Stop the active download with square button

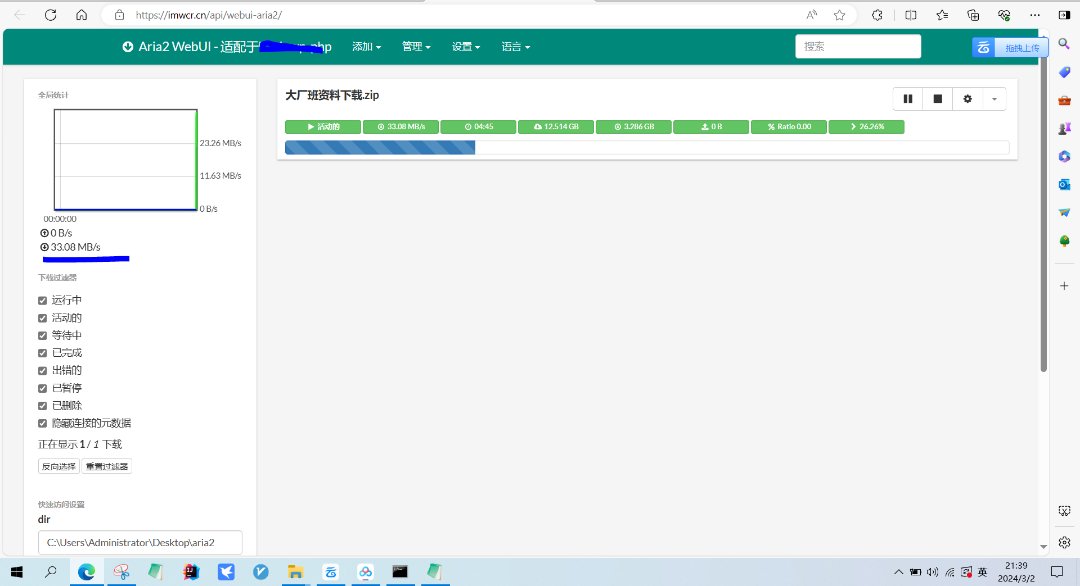[937, 98]
